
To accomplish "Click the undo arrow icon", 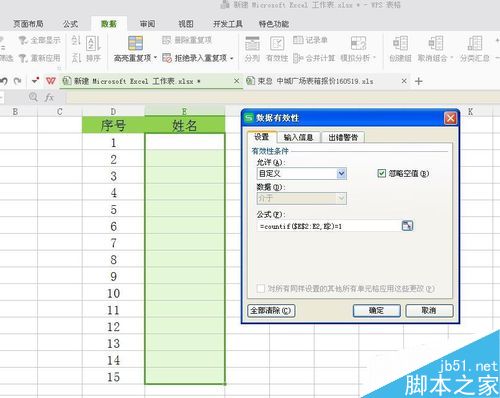I will 4,81.
